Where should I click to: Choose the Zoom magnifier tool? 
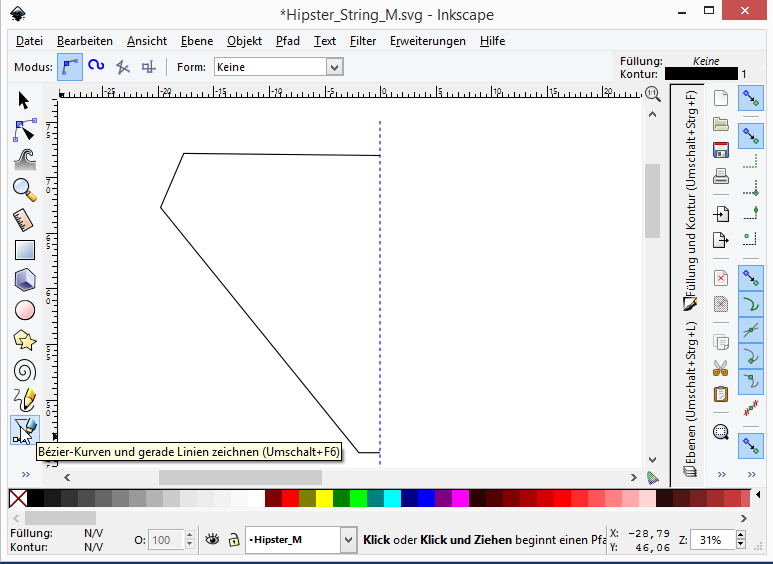[24, 189]
